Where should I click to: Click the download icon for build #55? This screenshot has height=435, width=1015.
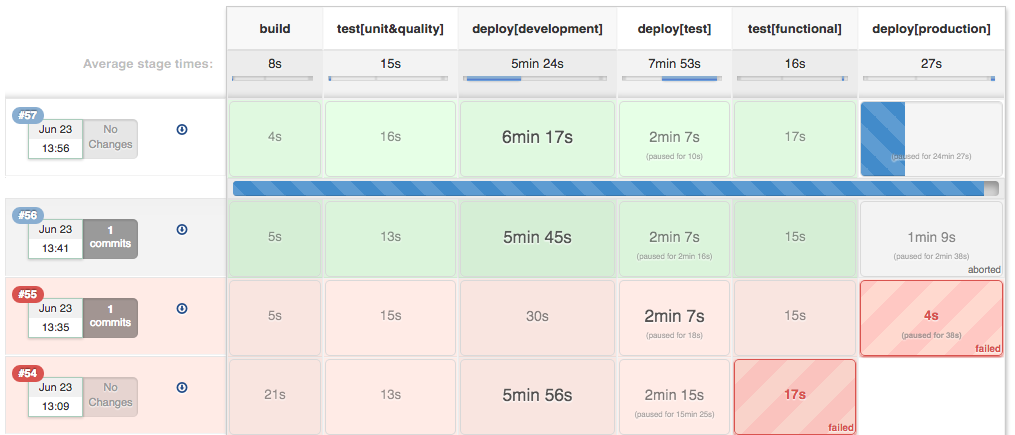click(x=182, y=309)
